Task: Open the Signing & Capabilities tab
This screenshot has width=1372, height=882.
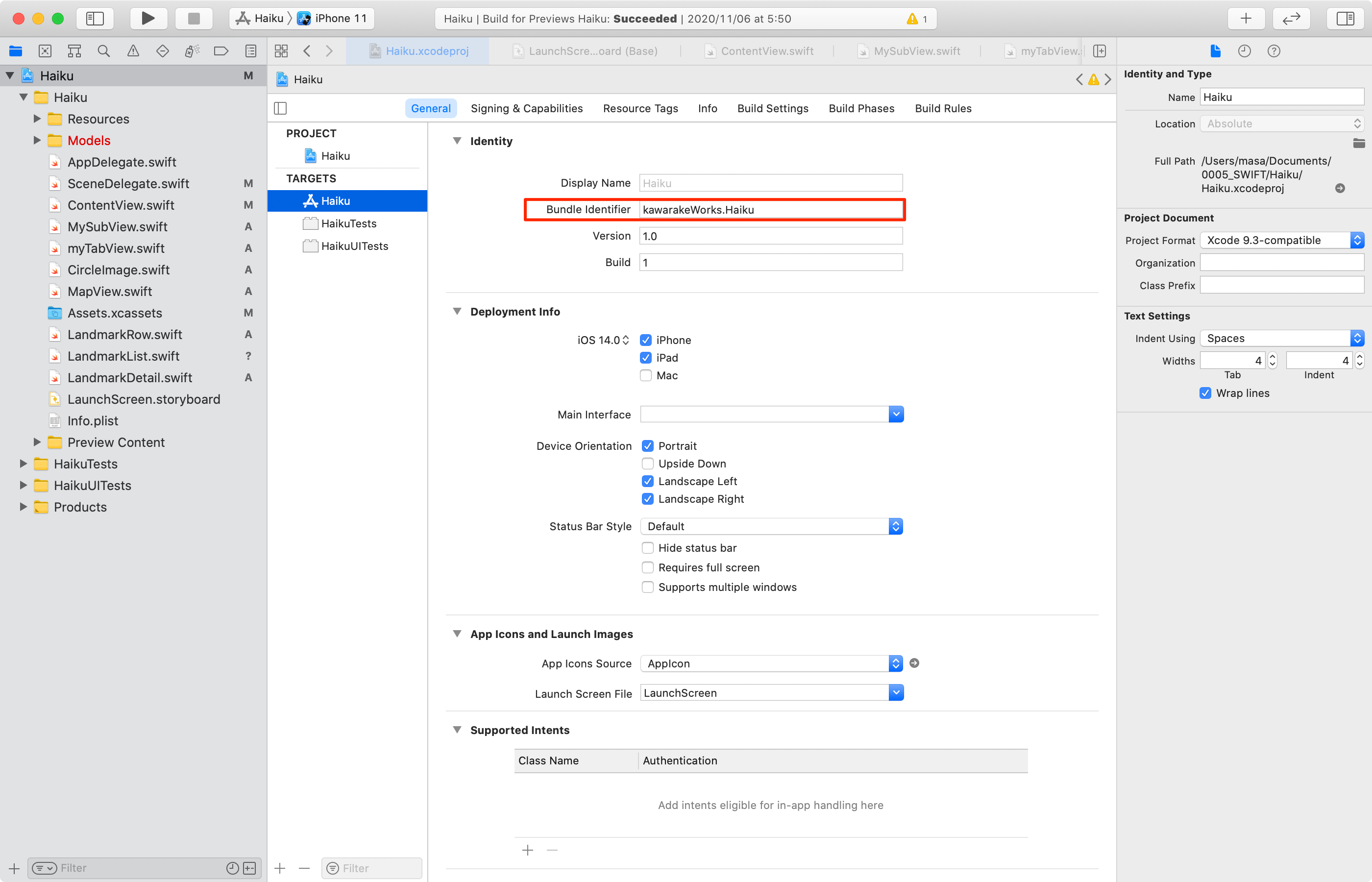Action: coord(526,108)
